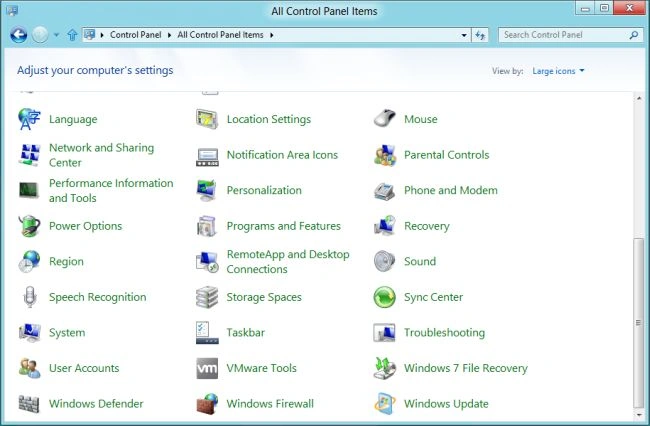Click the Phone and Modem icon
Screen dimensions: 650x426
384,191
